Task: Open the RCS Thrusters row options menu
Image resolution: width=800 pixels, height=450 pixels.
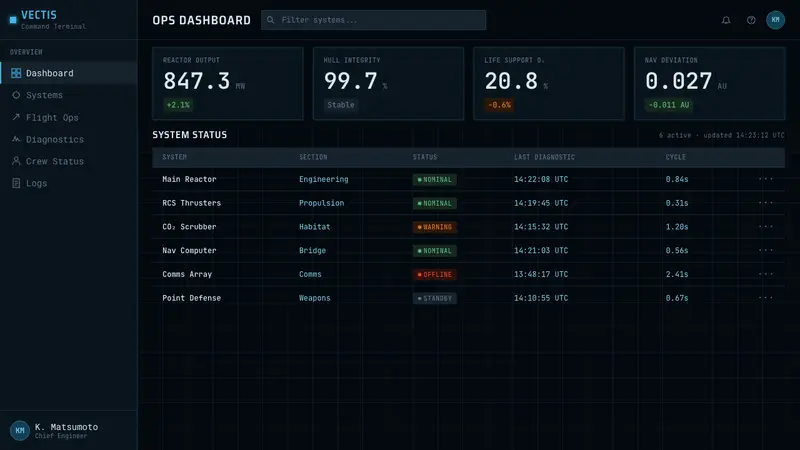Action: [765, 203]
